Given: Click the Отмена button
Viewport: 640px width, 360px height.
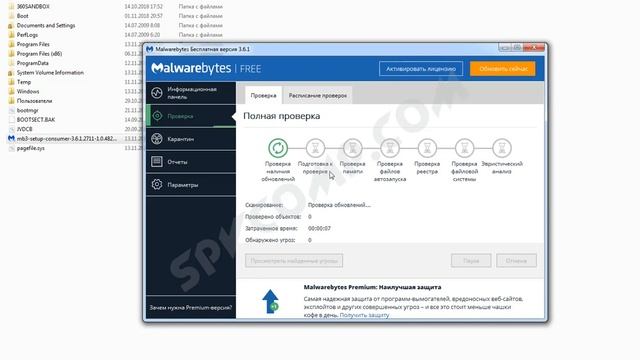Looking at the screenshot, I should click(516, 260).
